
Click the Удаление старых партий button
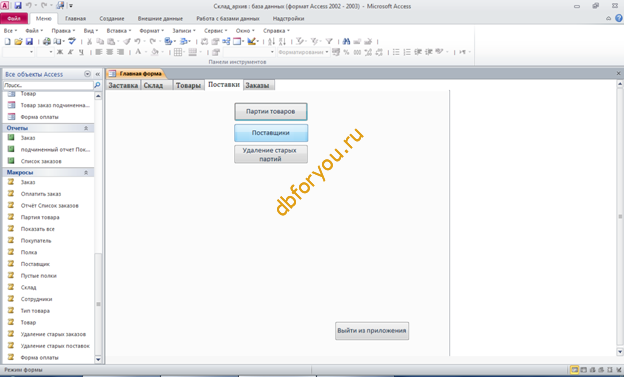(271, 154)
